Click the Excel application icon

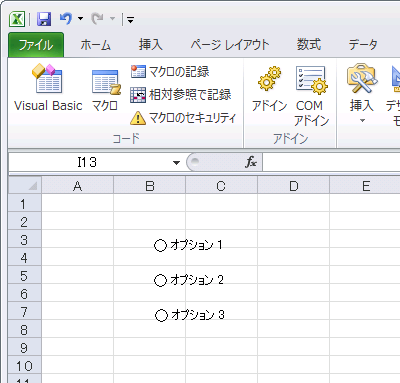coord(17,19)
